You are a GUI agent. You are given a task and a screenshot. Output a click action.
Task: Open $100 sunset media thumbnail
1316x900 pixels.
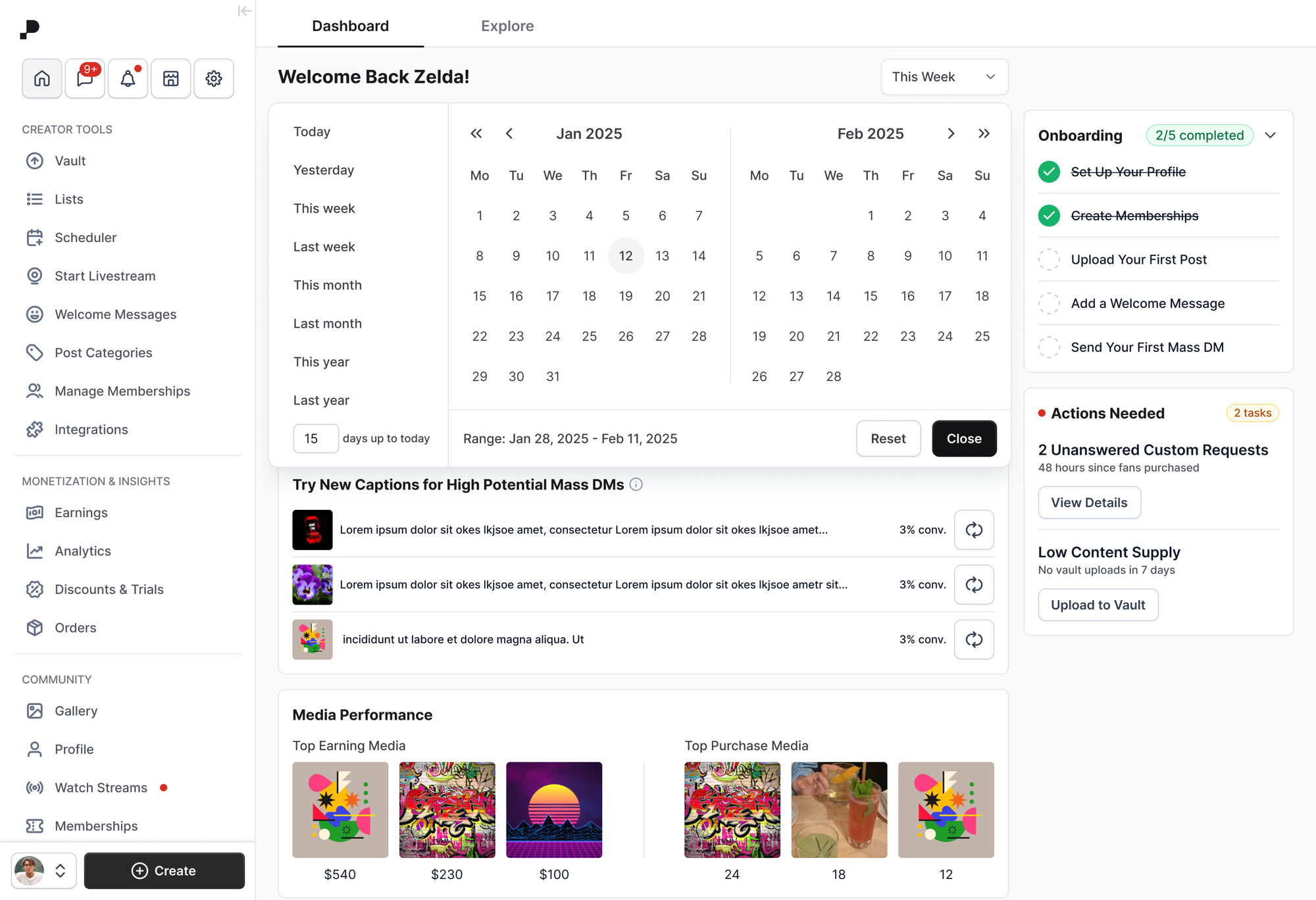554,810
